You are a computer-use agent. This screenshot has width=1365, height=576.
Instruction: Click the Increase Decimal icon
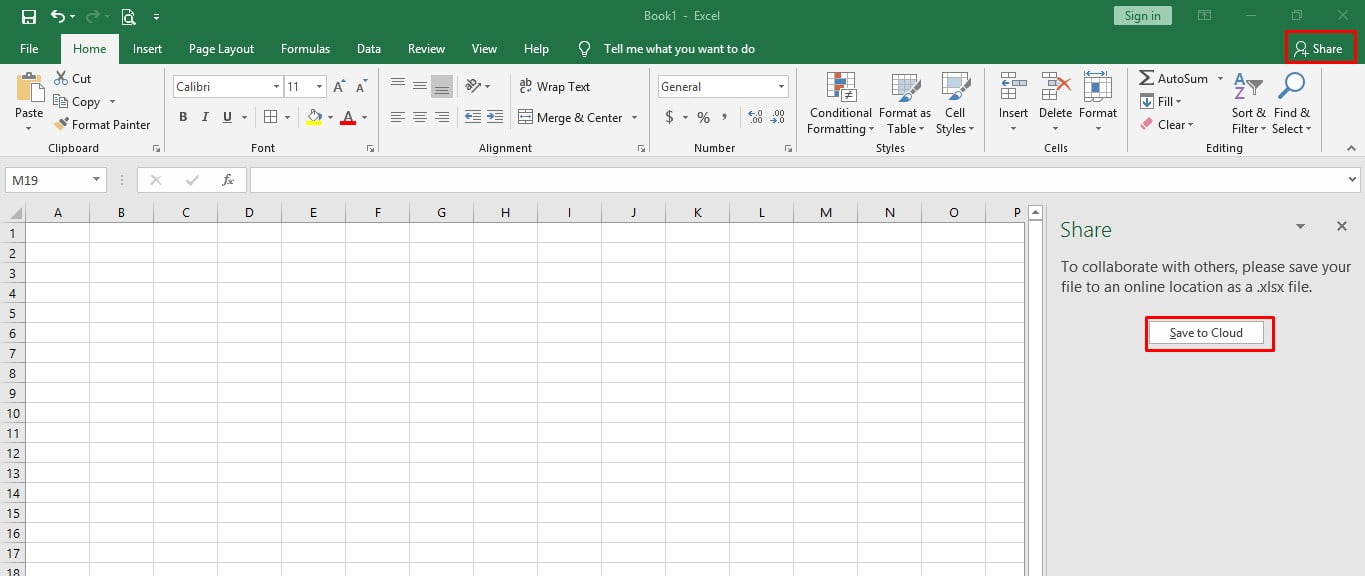point(755,117)
